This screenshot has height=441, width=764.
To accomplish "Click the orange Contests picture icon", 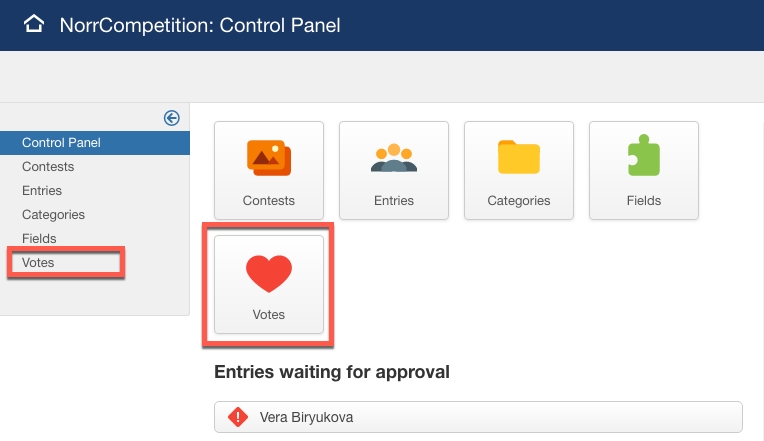I will [x=269, y=157].
